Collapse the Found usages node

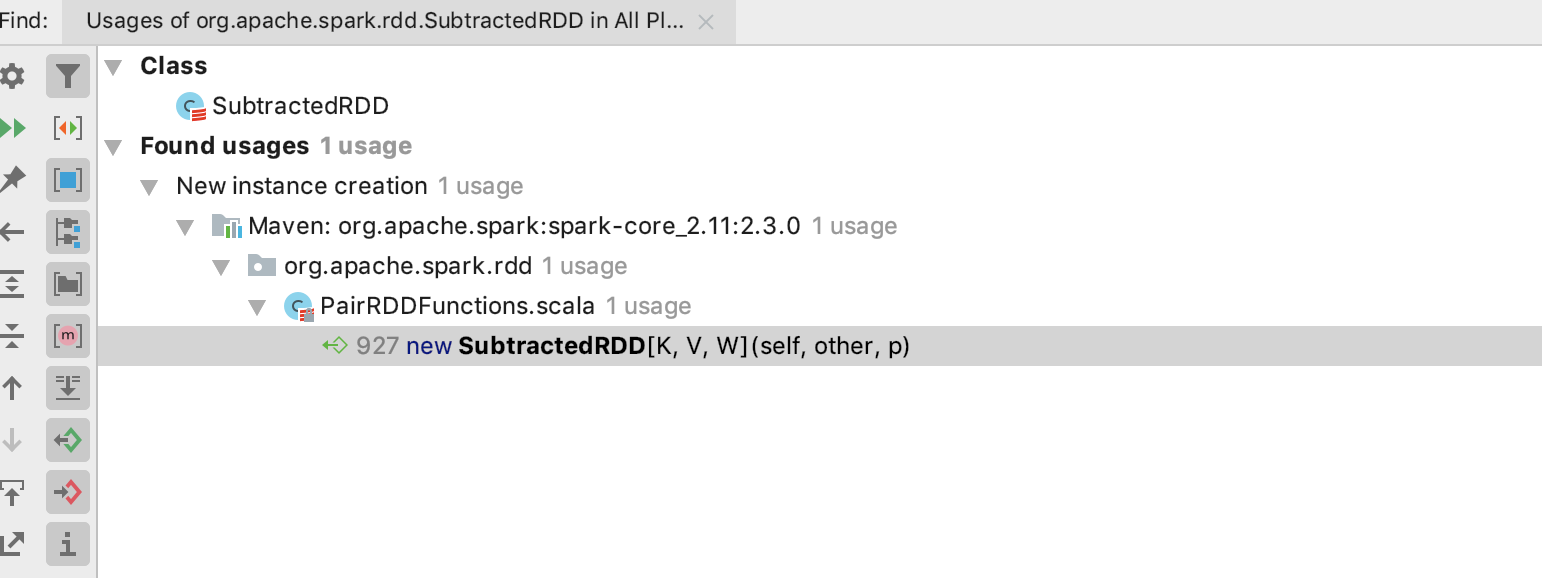tap(114, 146)
